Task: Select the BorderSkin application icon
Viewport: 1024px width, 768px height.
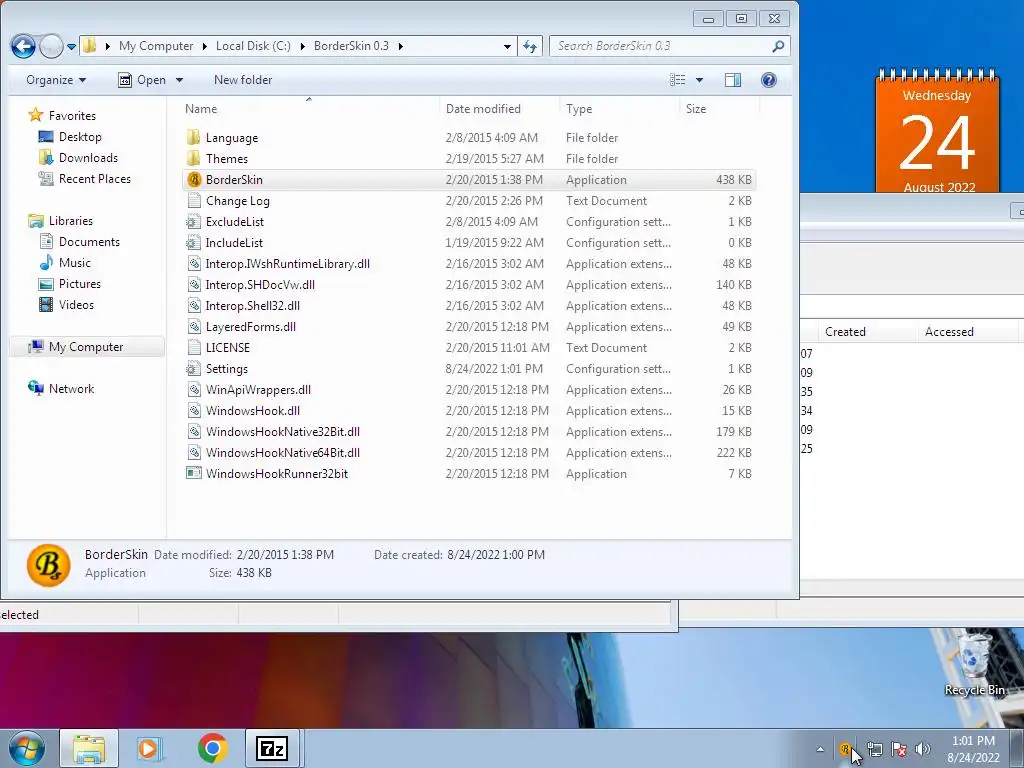Action: pos(193,180)
